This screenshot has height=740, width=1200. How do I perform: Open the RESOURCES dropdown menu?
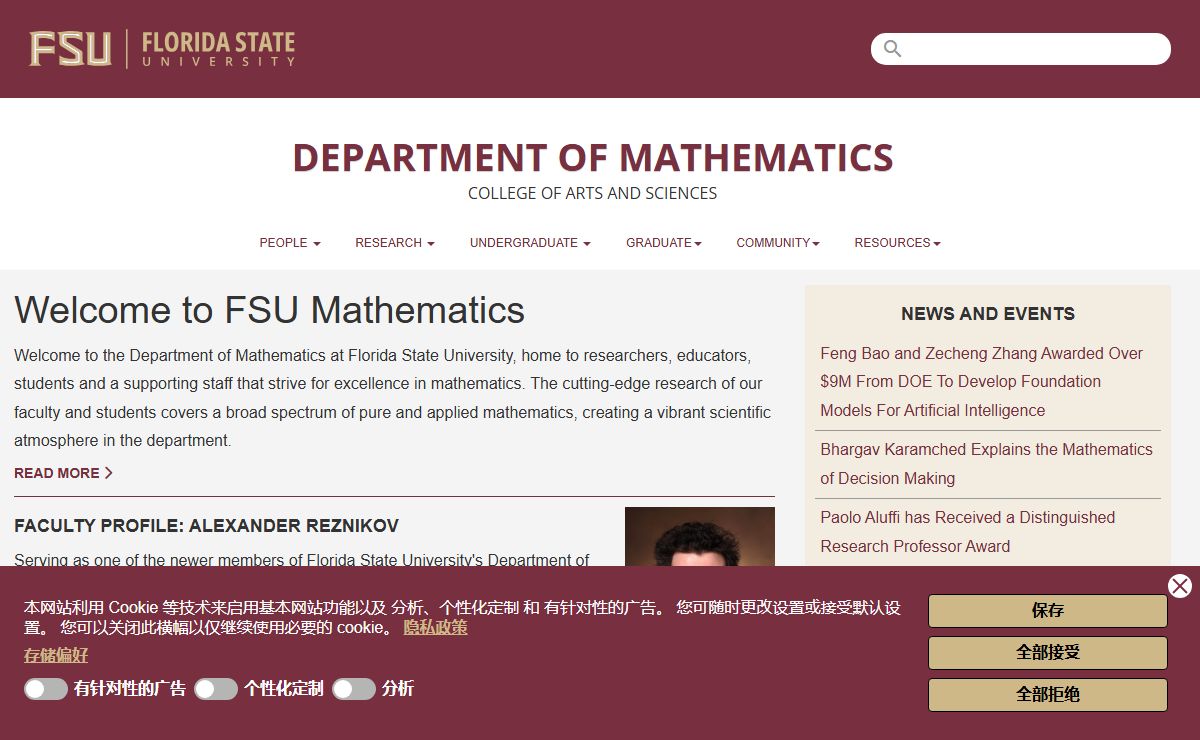coord(897,243)
